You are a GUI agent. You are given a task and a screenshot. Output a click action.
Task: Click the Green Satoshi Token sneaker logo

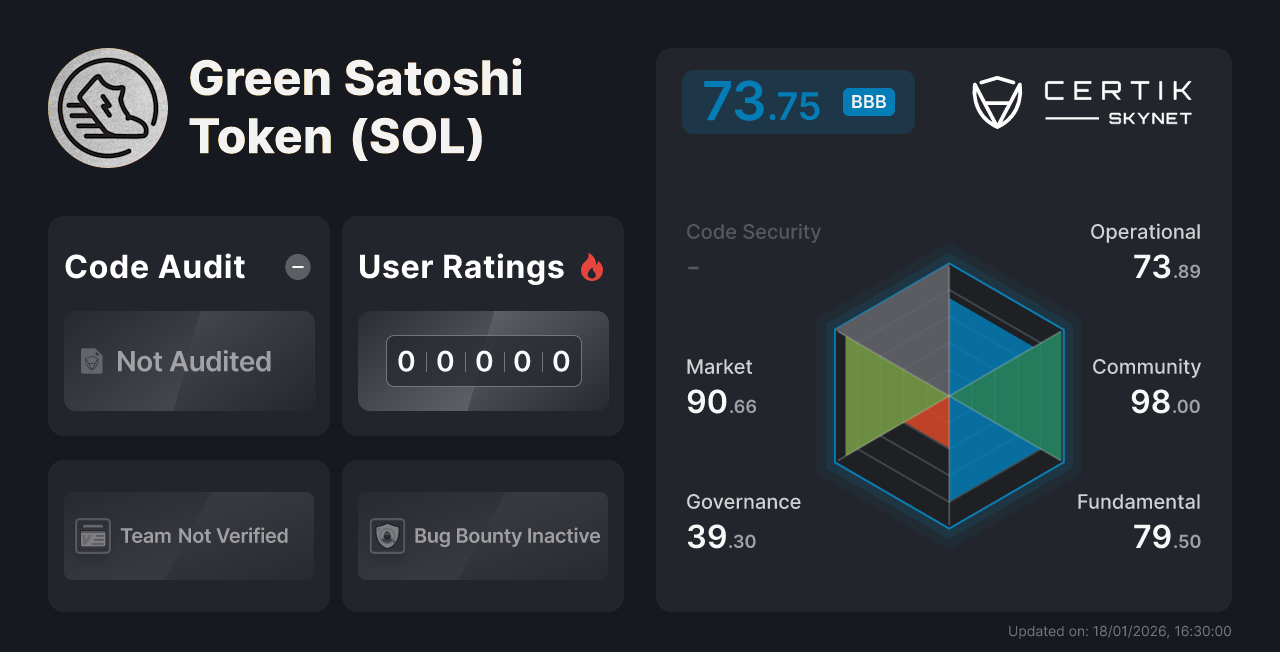(x=108, y=107)
